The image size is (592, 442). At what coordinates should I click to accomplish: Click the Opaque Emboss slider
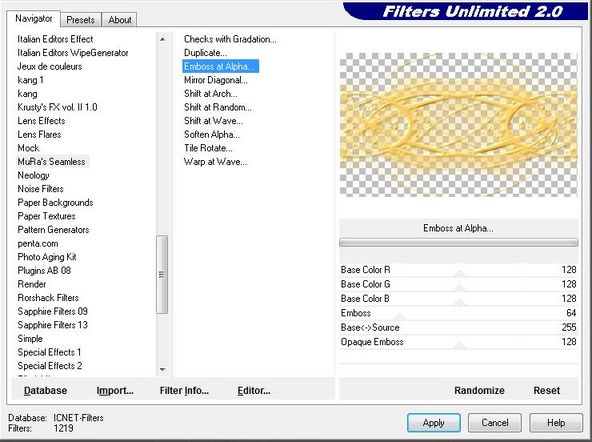coord(458,342)
